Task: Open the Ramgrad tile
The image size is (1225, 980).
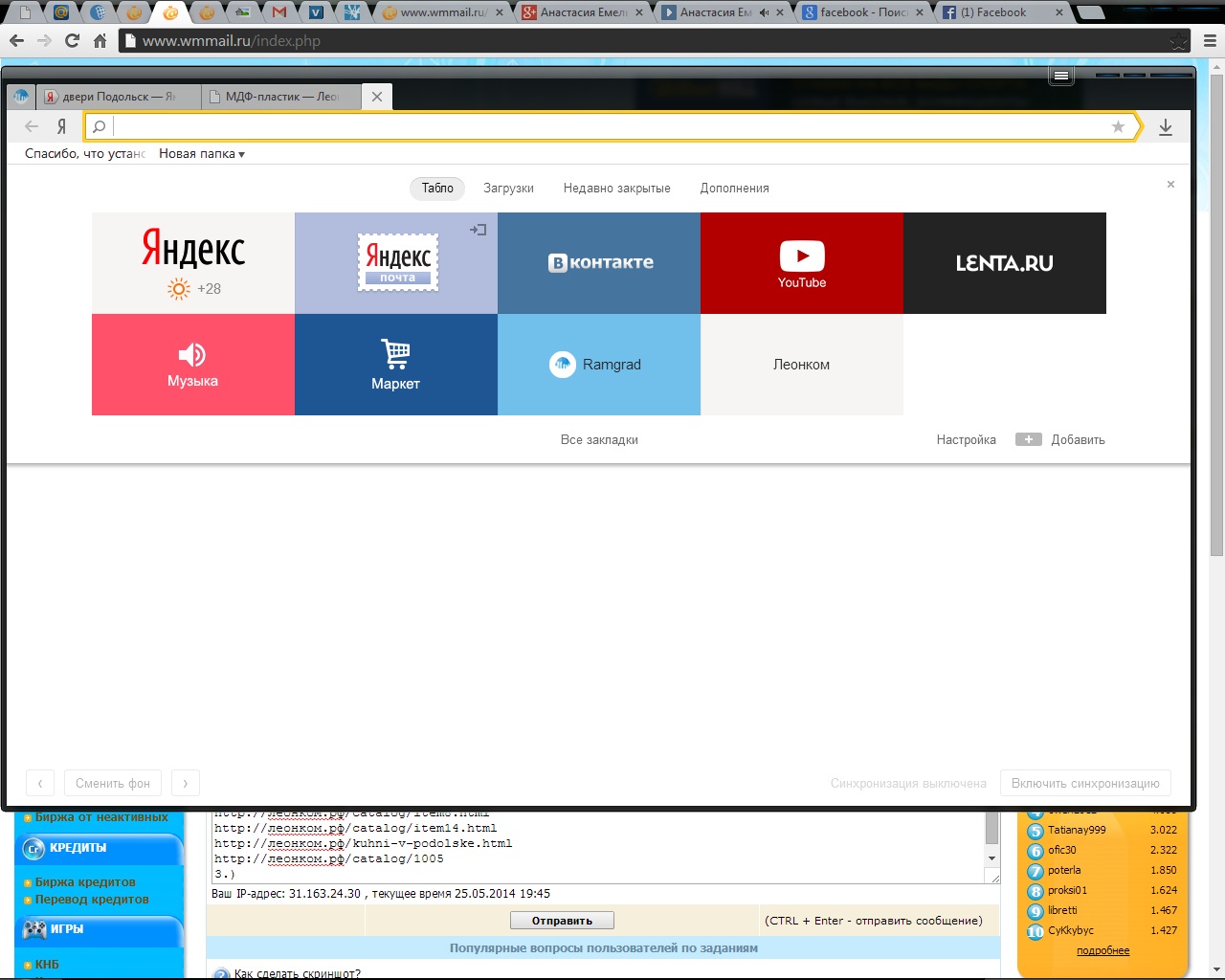Action: 599,365
